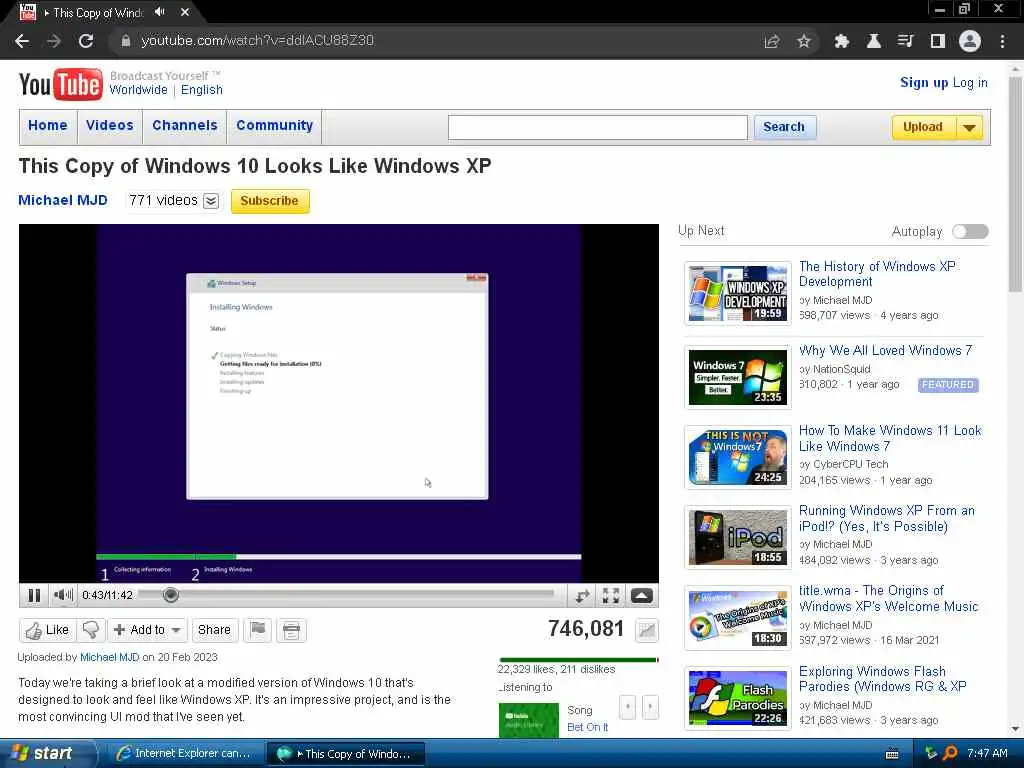Open the Upload dropdown arrow
This screenshot has width=1024, height=768.
970,127
